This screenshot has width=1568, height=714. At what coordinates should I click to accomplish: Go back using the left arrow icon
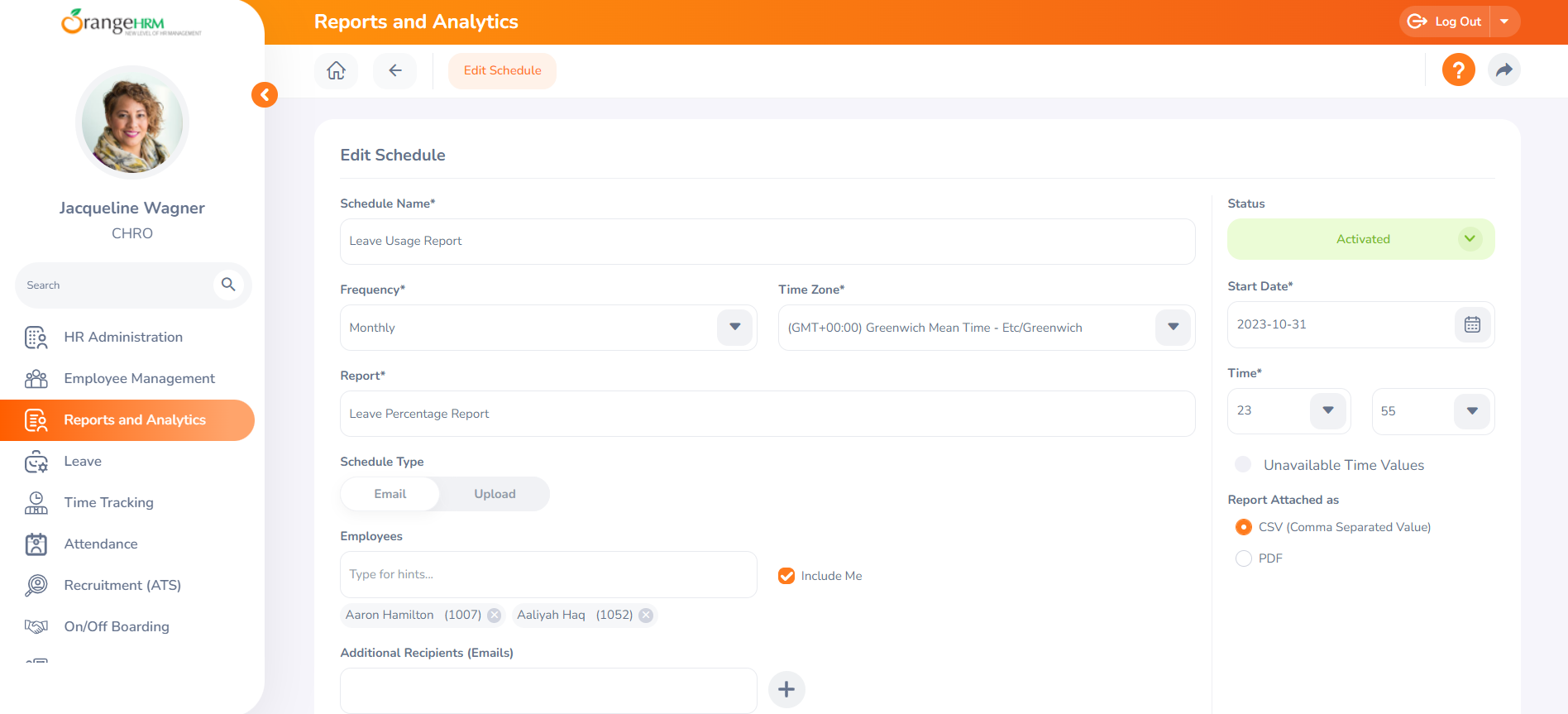coord(395,70)
